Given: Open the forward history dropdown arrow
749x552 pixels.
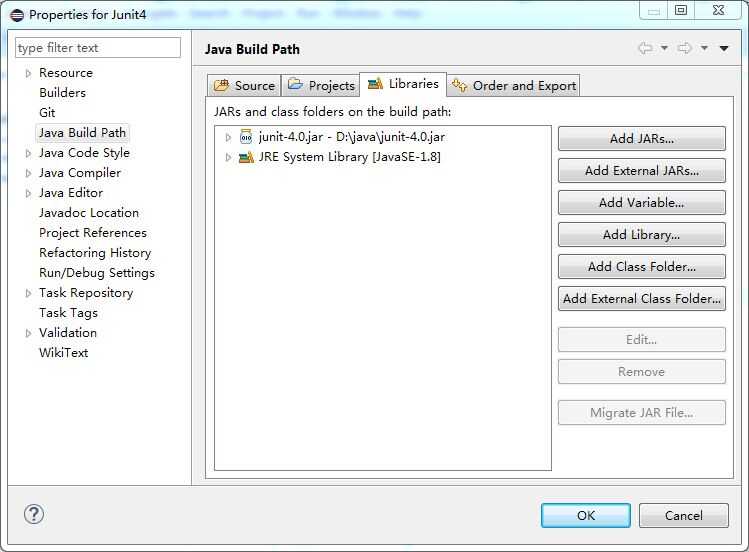Looking at the screenshot, I should tap(704, 48).
